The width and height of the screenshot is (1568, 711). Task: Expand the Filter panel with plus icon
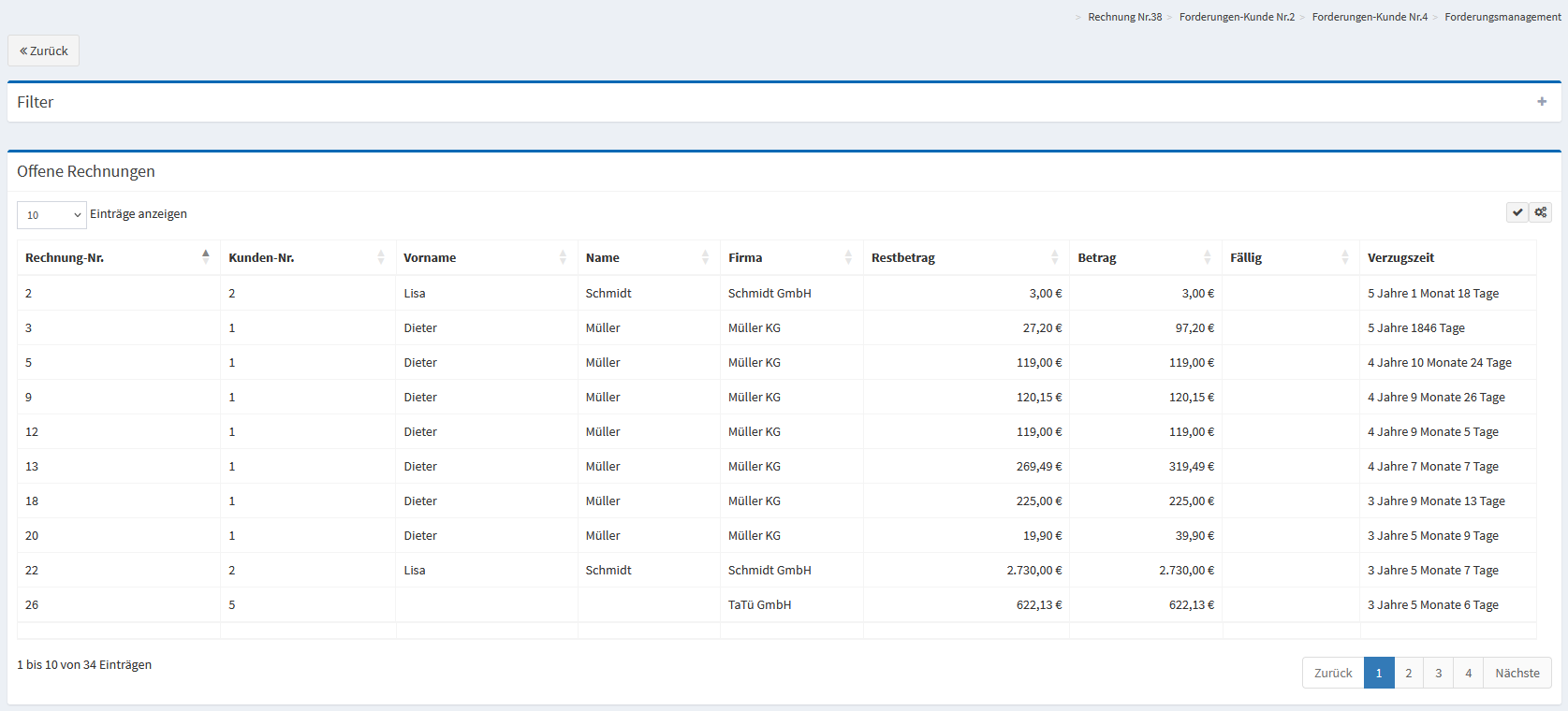(1542, 102)
